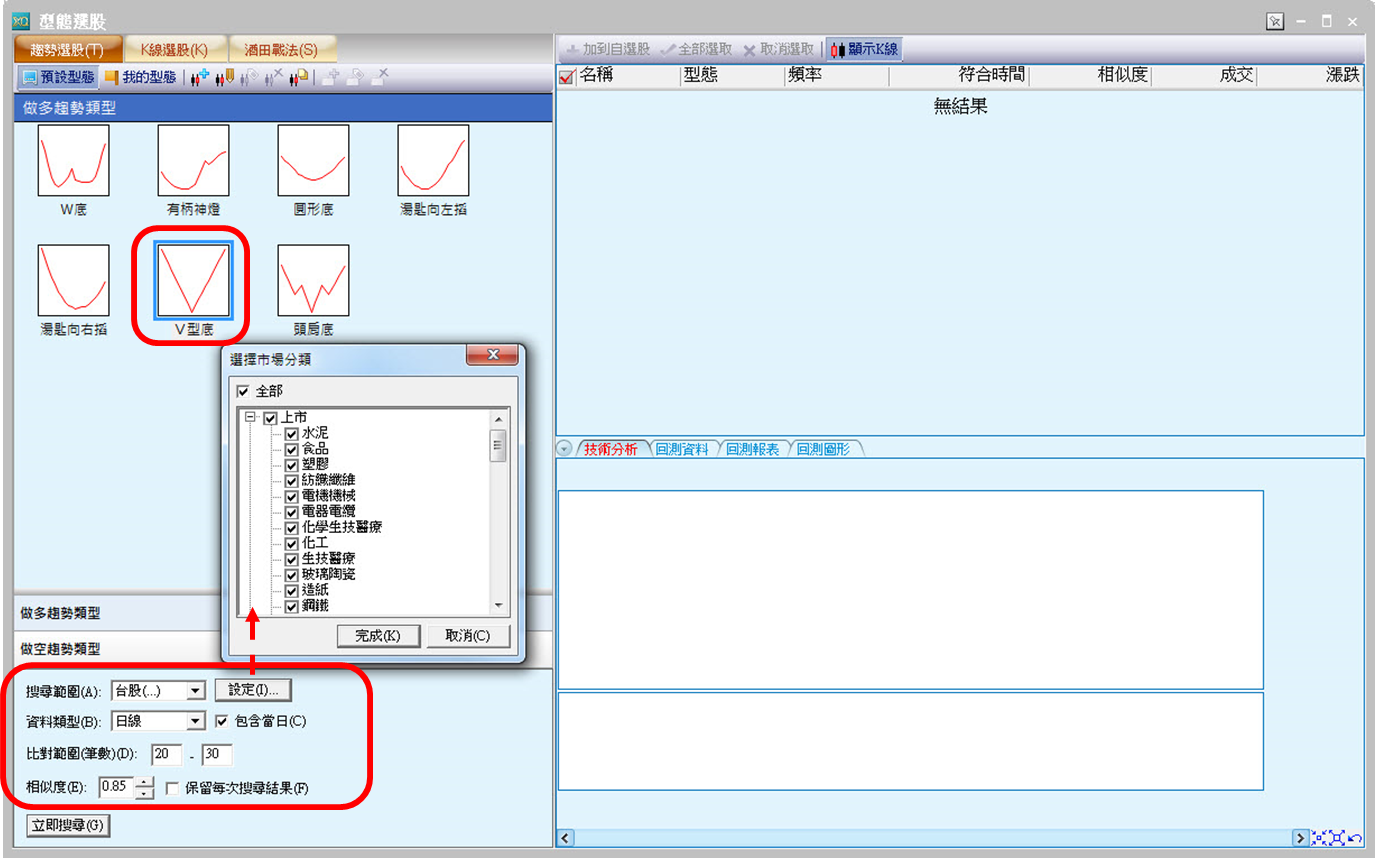The height and width of the screenshot is (858, 1375).
Task: Select the 圓形底 pattern thumbnail
Action: click(313, 161)
